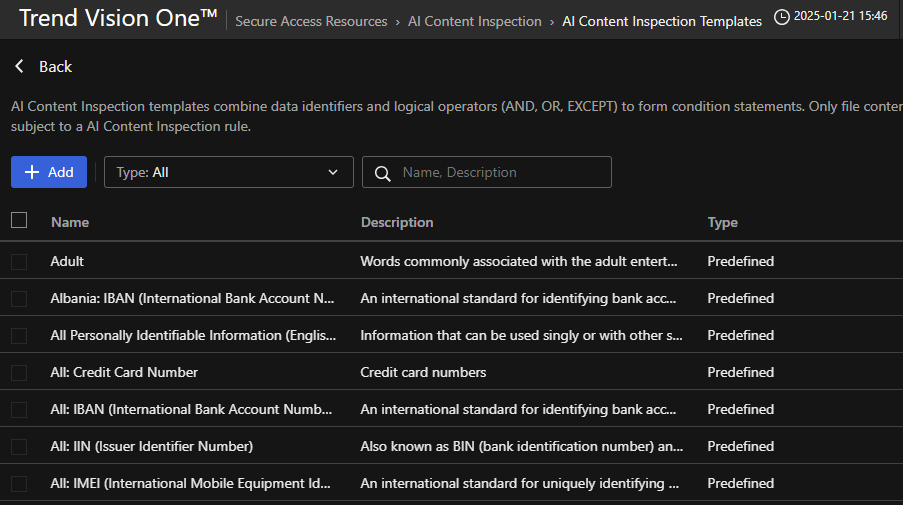The image size is (903, 505).
Task: Click the plus icon on Add button
Action: 32,172
